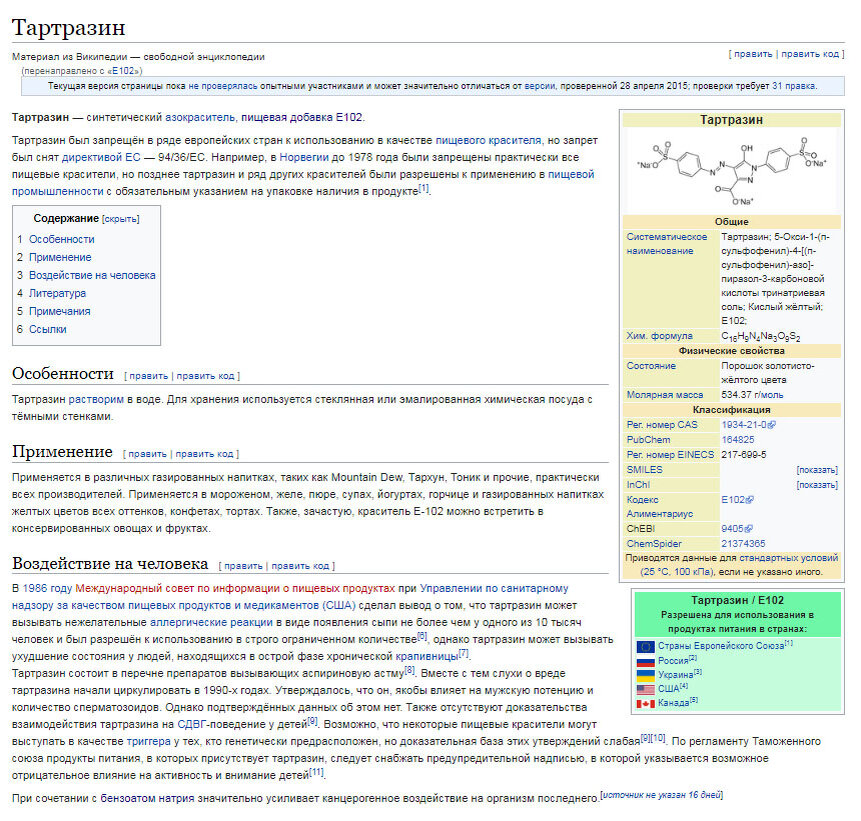Viewport: 861px width, 821px height.
Task: Edit code of the 'Особенности' section
Action: pos(205,376)
